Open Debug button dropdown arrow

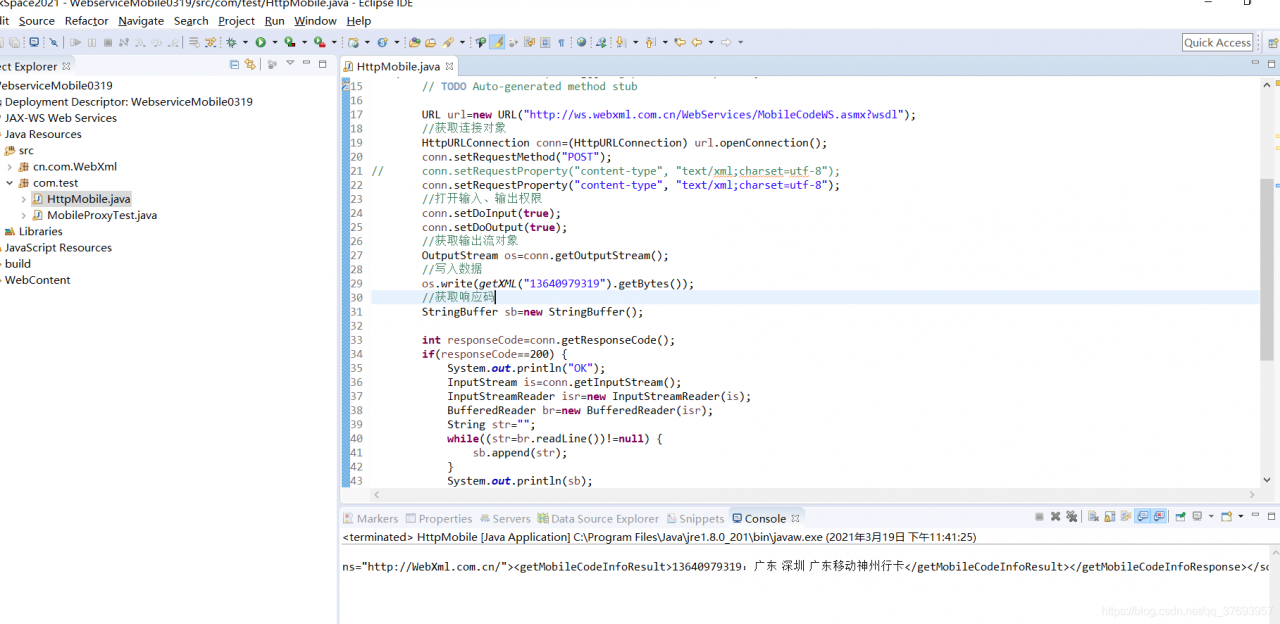tap(245, 43)
